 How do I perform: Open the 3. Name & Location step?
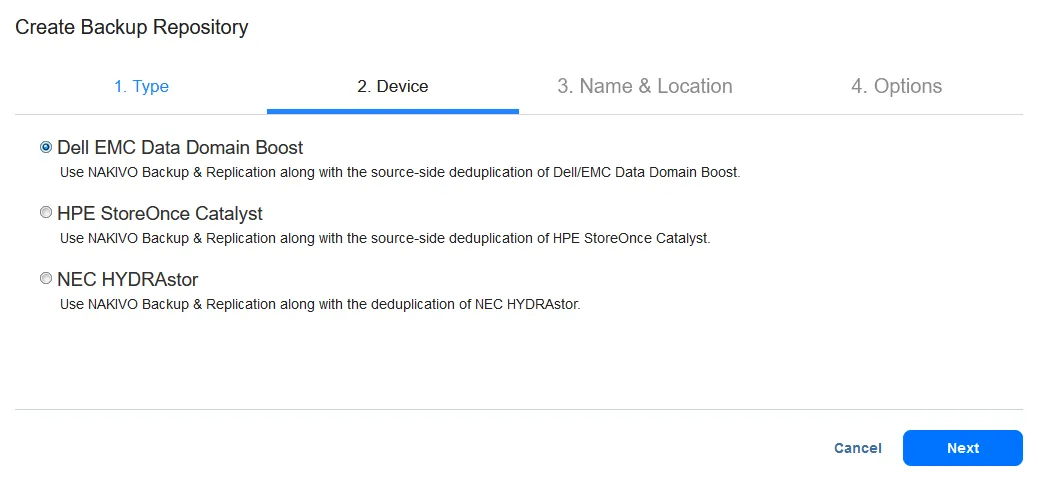[644, 86]
